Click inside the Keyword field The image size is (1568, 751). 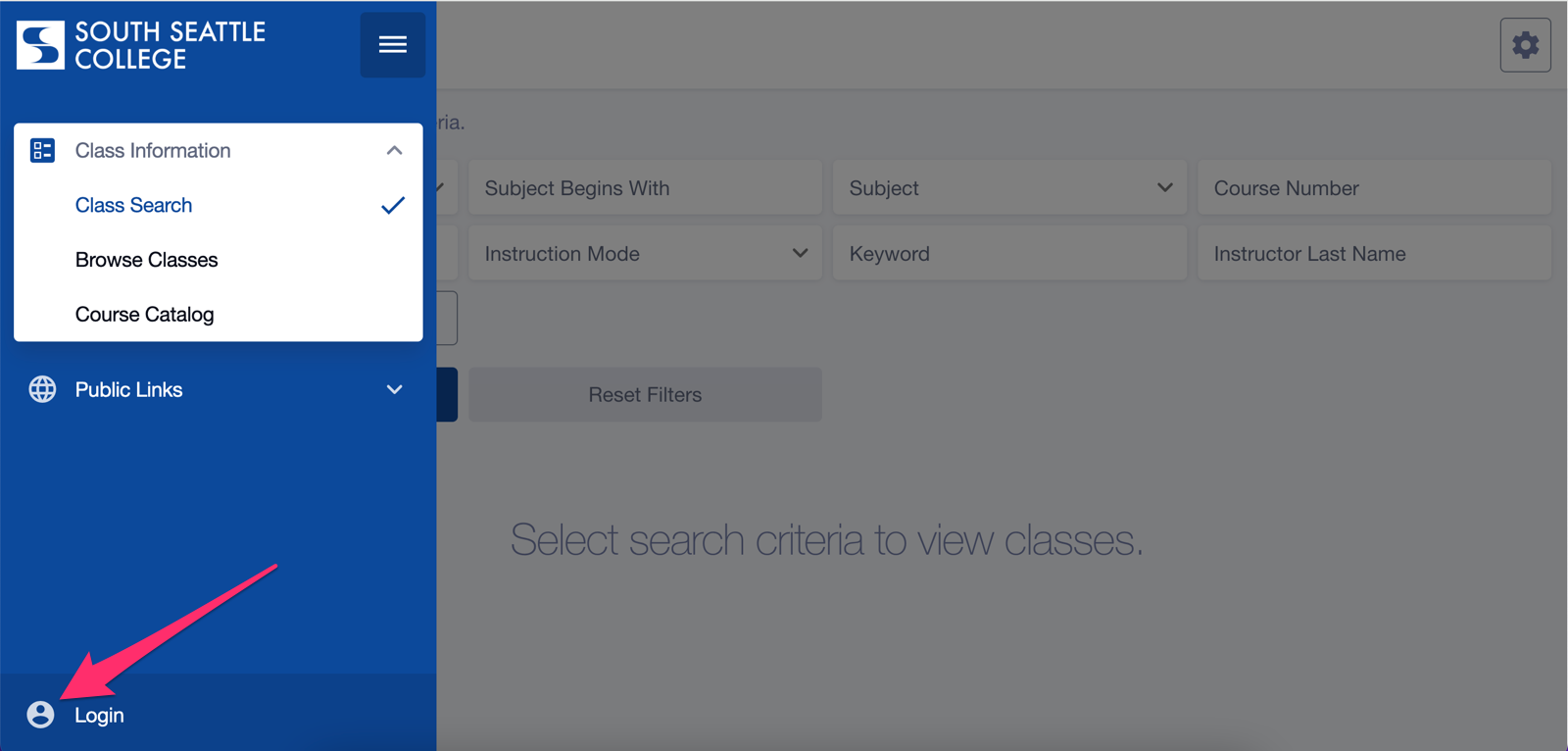(1008, 253)
